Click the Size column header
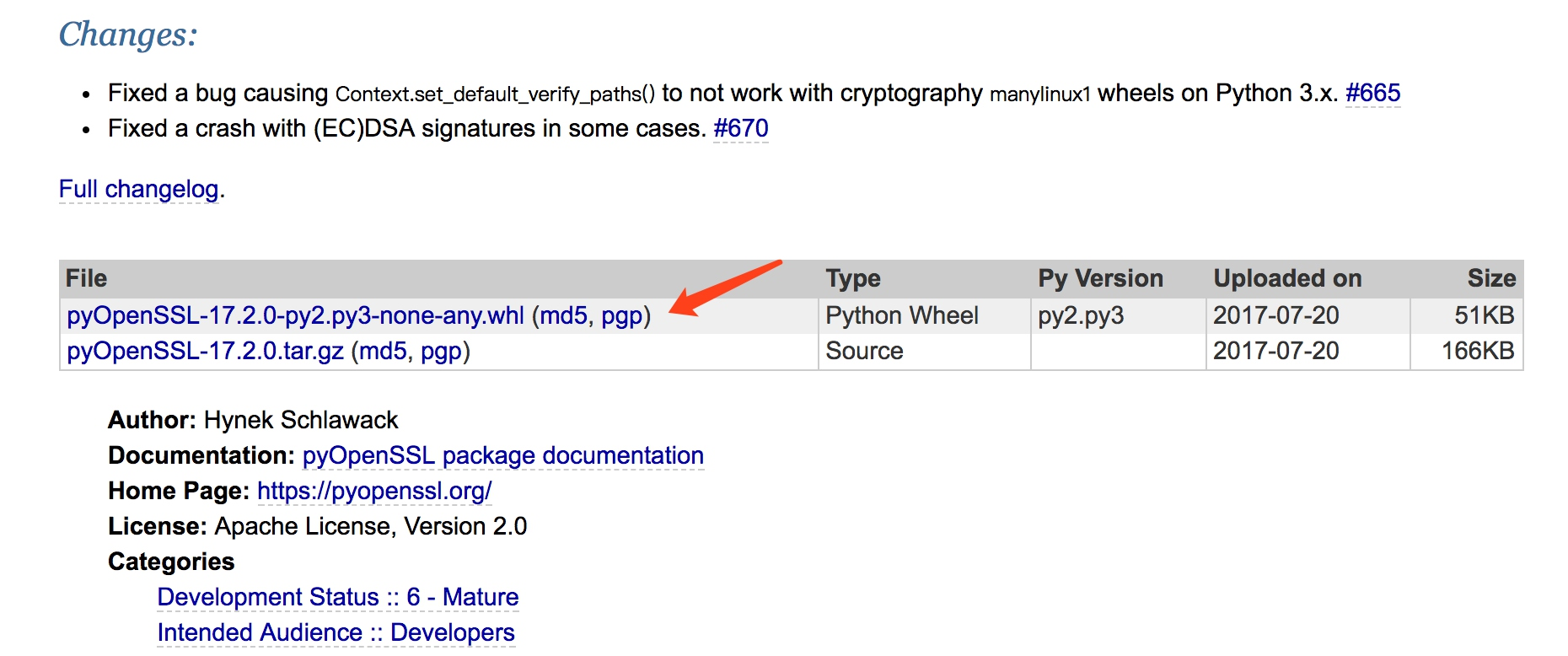 pyautogui.click(x=1491, y=278)
